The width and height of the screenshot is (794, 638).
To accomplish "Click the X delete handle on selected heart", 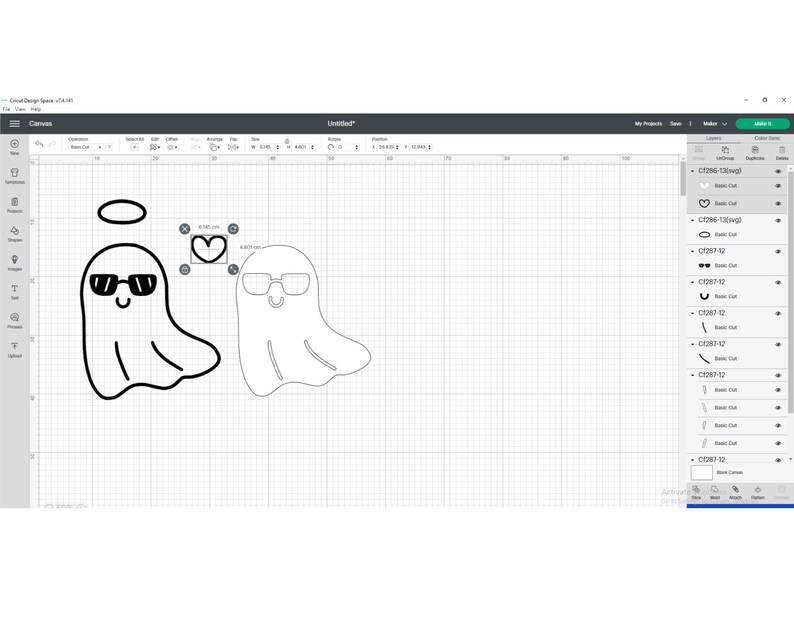I will [185, 229].
